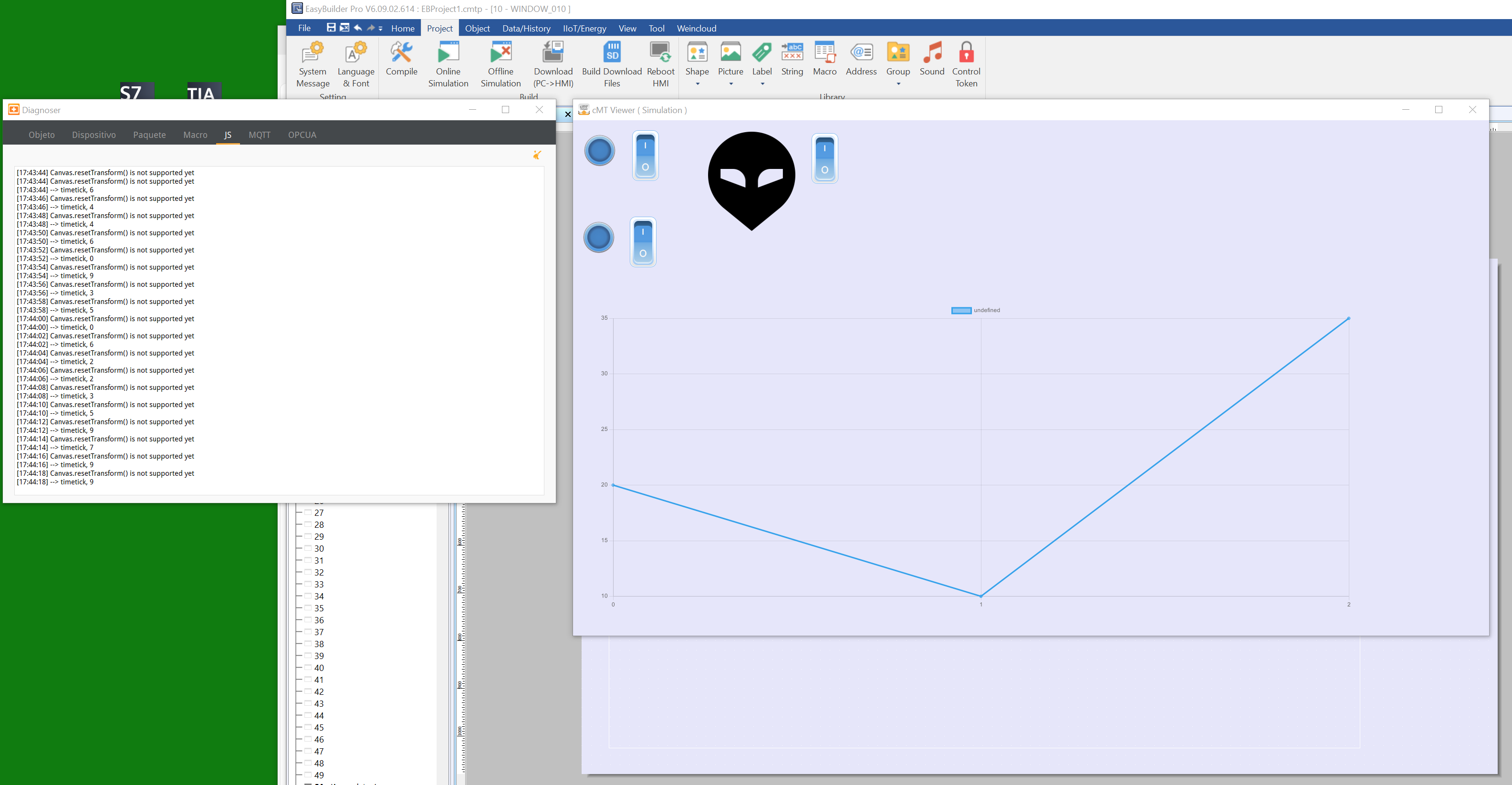Viewport: 1512px width, 785px height.
Task: Click the save-and-close icon beside Save
Action: (x=344, y=28)
